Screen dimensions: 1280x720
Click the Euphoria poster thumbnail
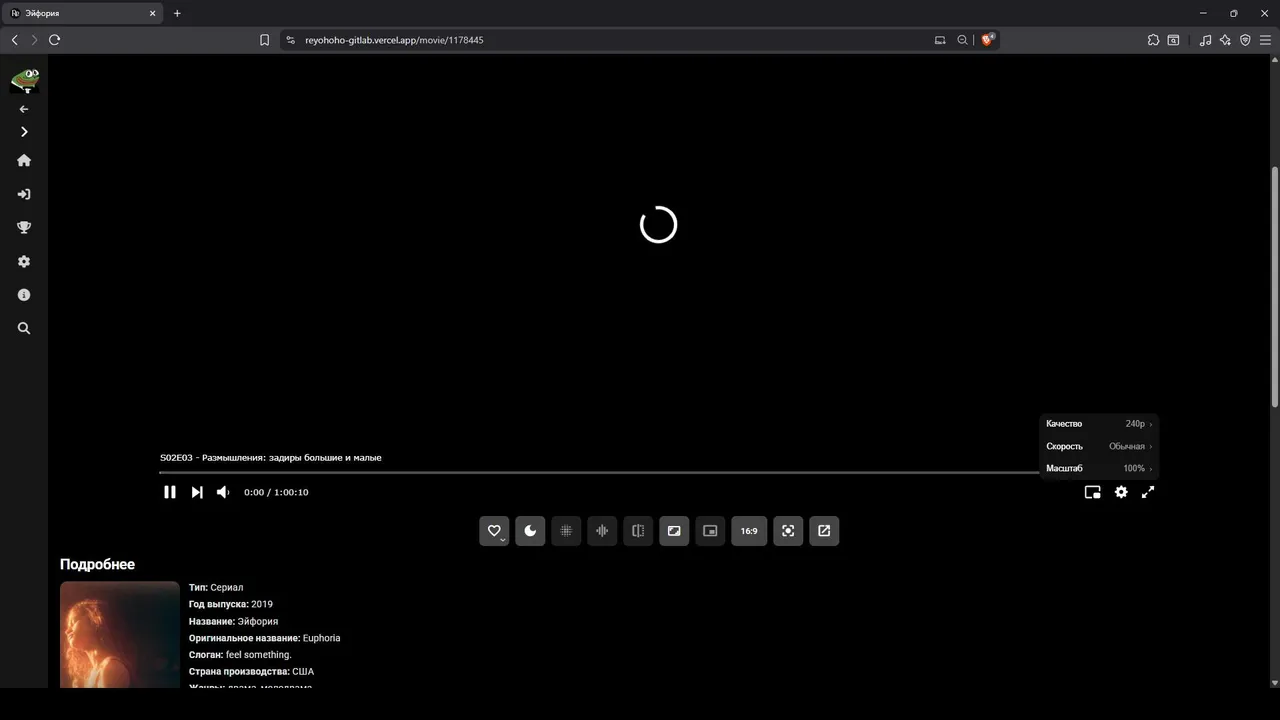(120, 634)
